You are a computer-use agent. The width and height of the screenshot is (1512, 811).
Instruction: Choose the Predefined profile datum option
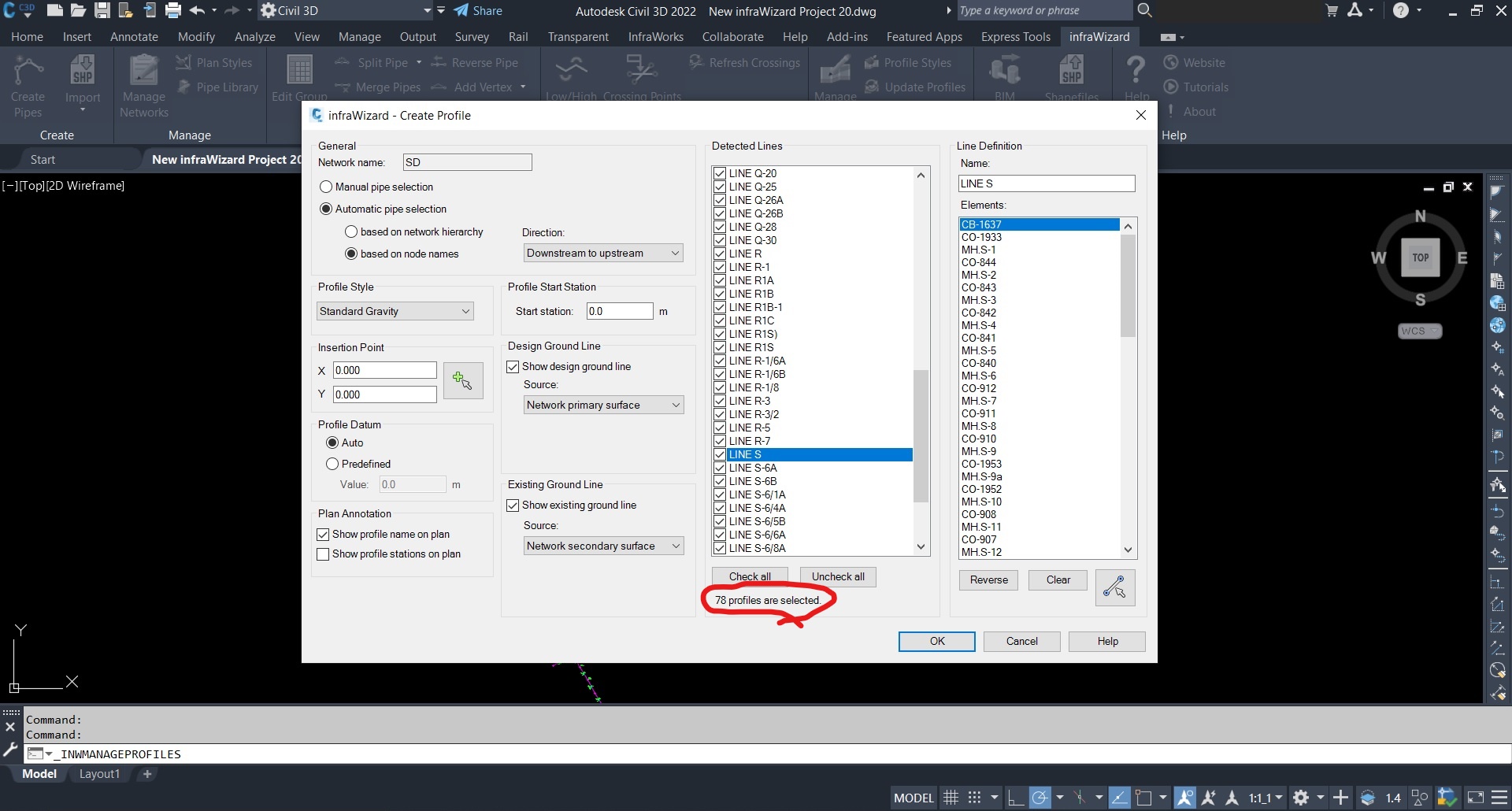(x=332, y=465)
